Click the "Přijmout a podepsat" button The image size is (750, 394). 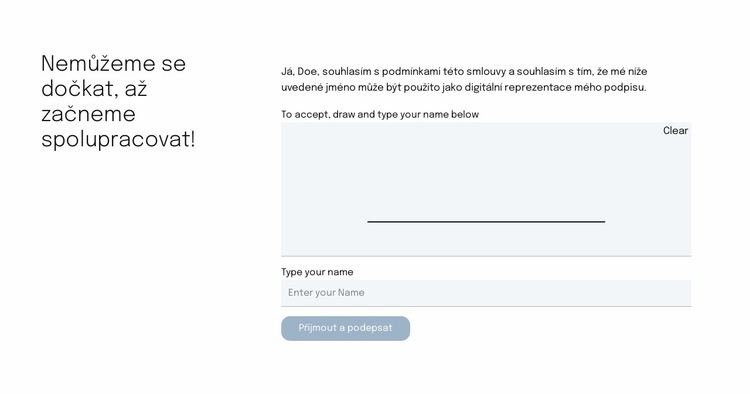345,328
